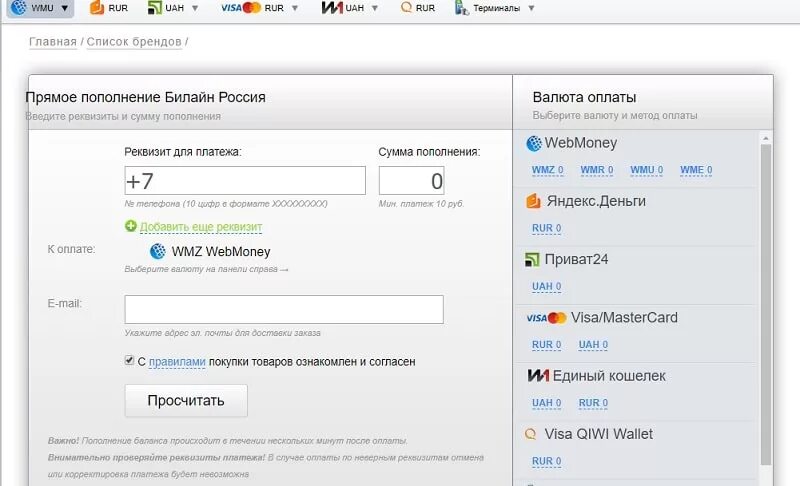Image resolution: width=800 pixels, height=486 pixels.
Task: Select WME 0 payment currency
Action: [x=696, y=170]
